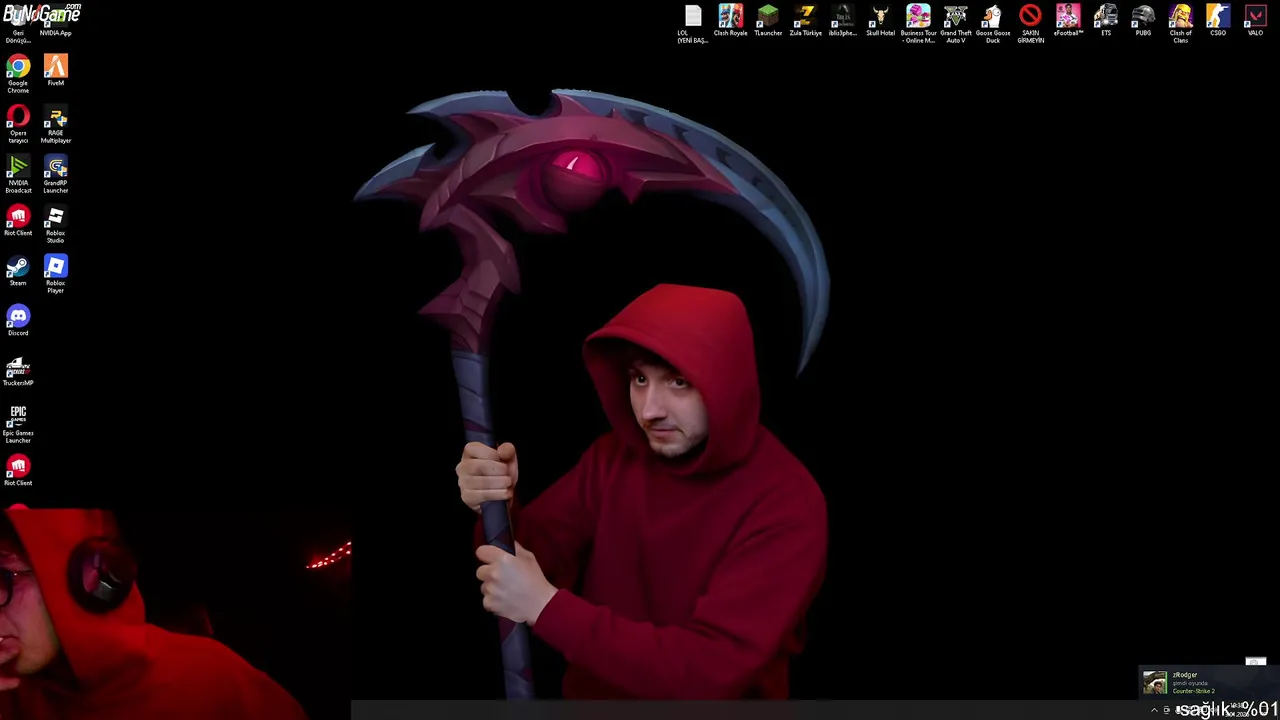Select the CSGO shortcut

(1218, 21)
